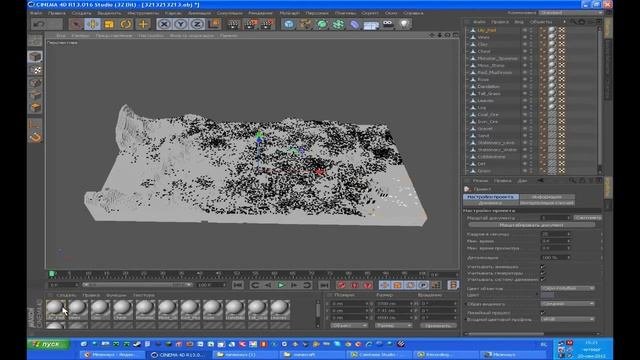Open the NURBS generator icon
Viewport: 640px width, 360px height.
click(322, 24)
